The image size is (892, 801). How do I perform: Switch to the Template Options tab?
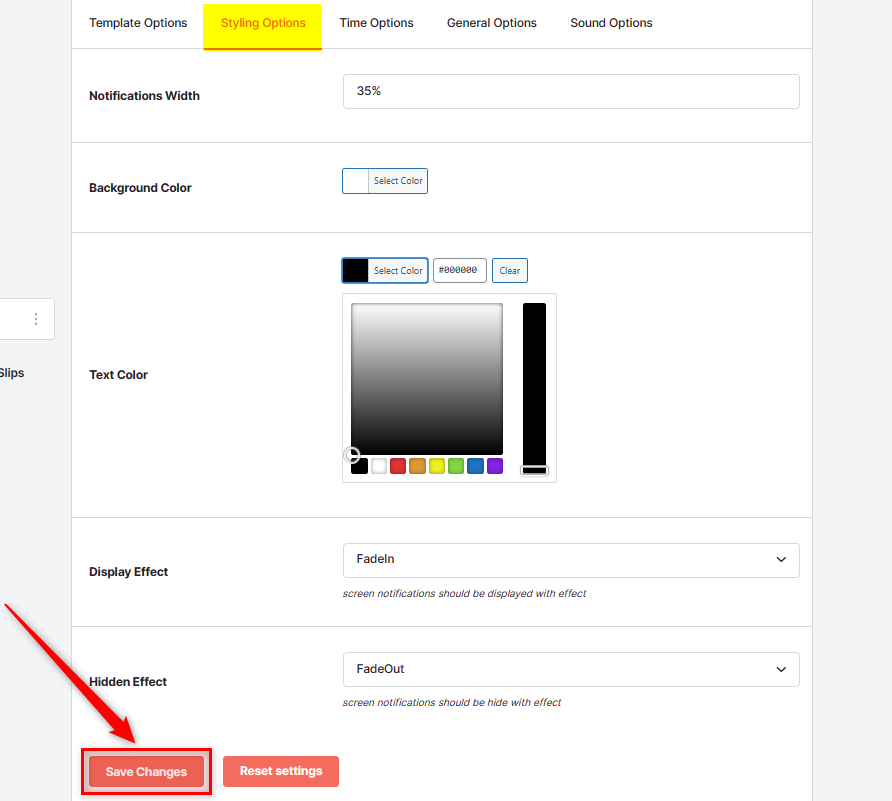point(138,22)
